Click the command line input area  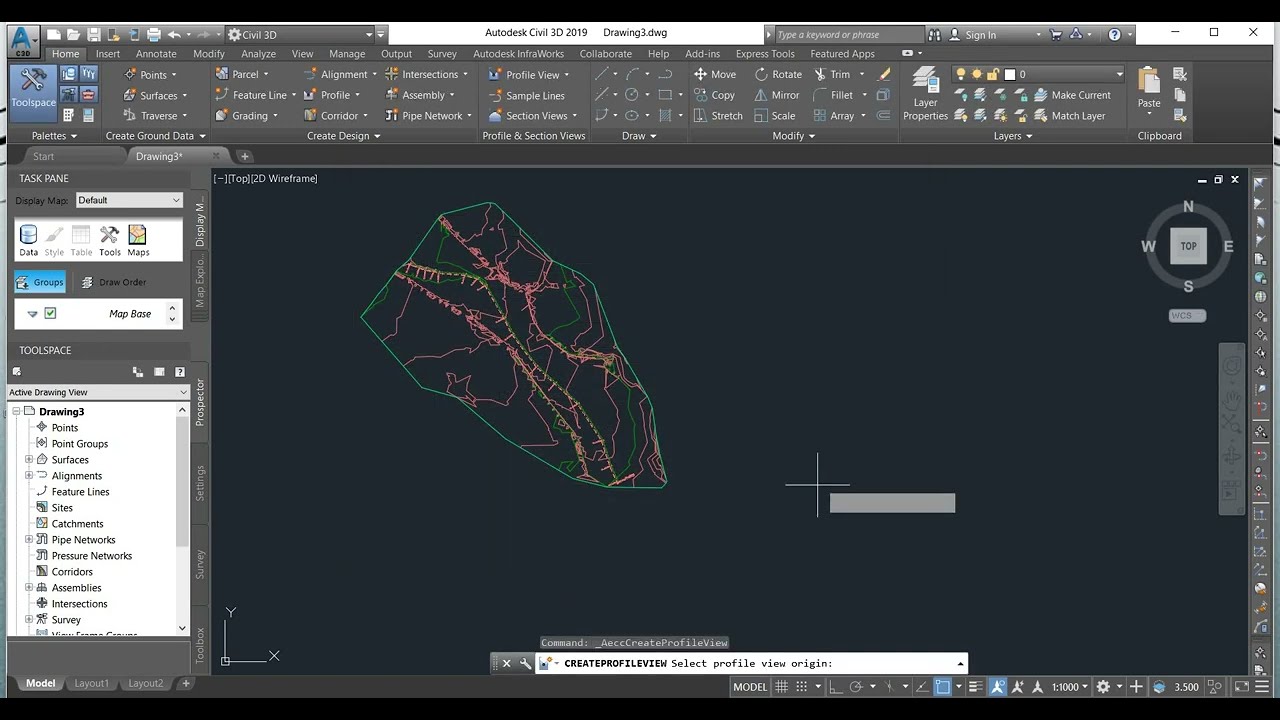coord(758,663)
